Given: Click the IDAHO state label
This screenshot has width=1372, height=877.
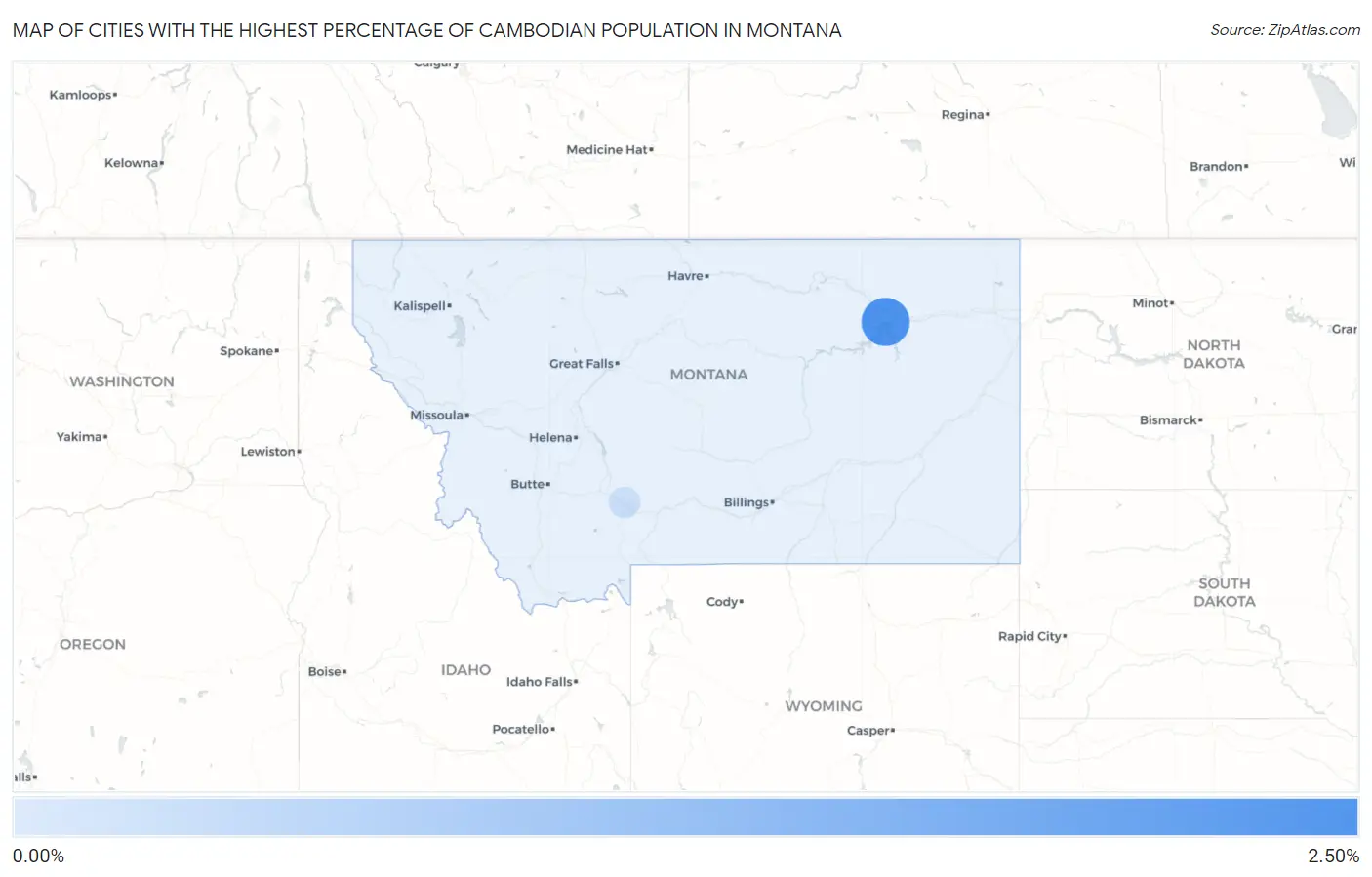Looking at the screenshot, I should [465, 670].
